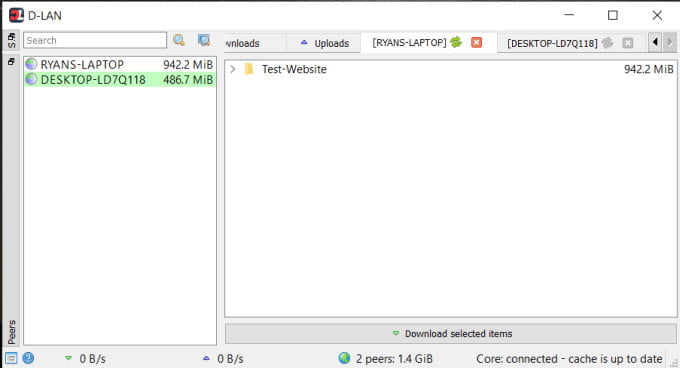The height and width of the screenshot is (368, 680).
Task: Click the float icon on the Peers dock panel
Action: coord(11,62)
